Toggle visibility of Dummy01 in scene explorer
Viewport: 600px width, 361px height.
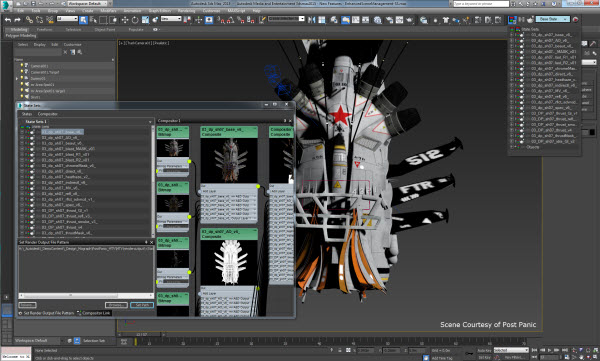tap(22, 78)
